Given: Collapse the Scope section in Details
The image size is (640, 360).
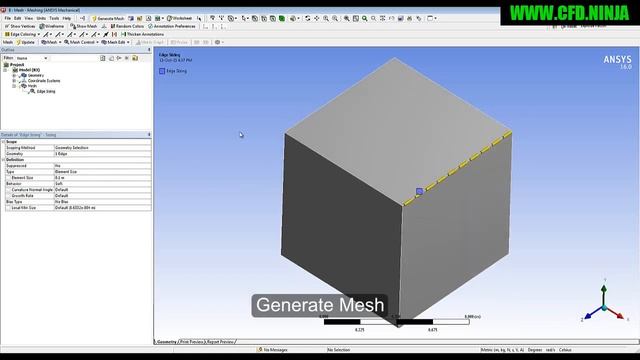Looking at the screenshot, I should (3, 142).
